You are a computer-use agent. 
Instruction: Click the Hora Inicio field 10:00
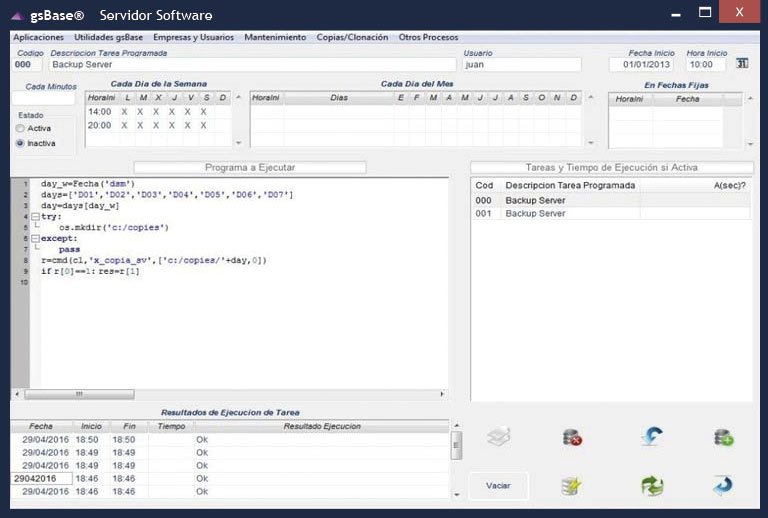click(x=705, y=65)
